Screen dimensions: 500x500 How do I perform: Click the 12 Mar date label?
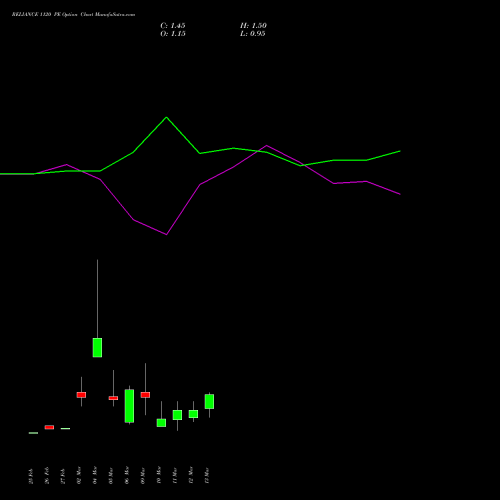(191, 475)
